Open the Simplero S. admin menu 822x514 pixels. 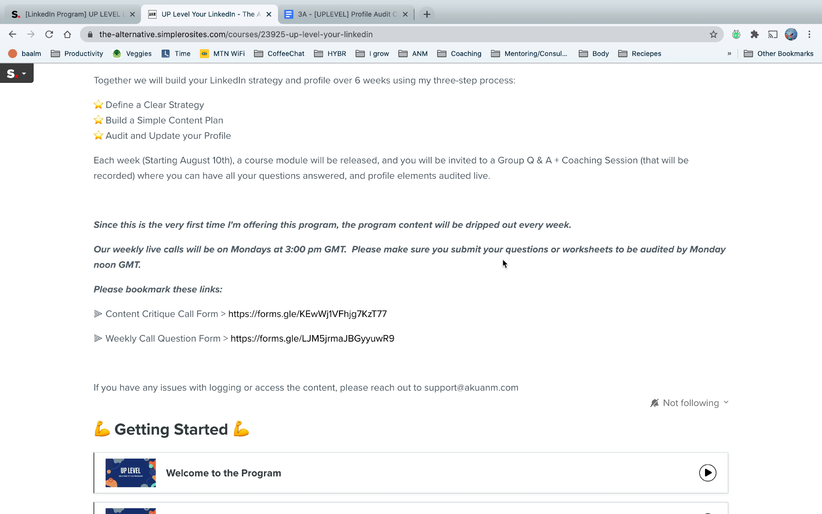[x=17, y=73]
